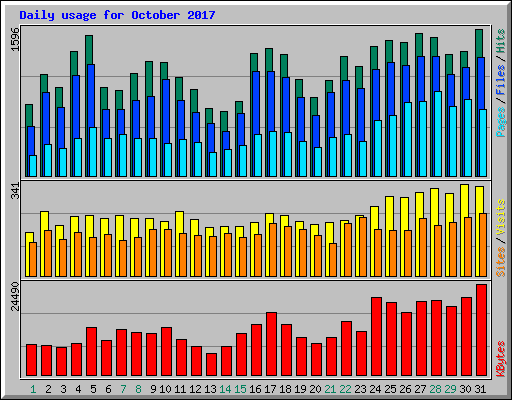Click day label "10" on the x-axis
512x400 pixels.
tap(165, 389)
